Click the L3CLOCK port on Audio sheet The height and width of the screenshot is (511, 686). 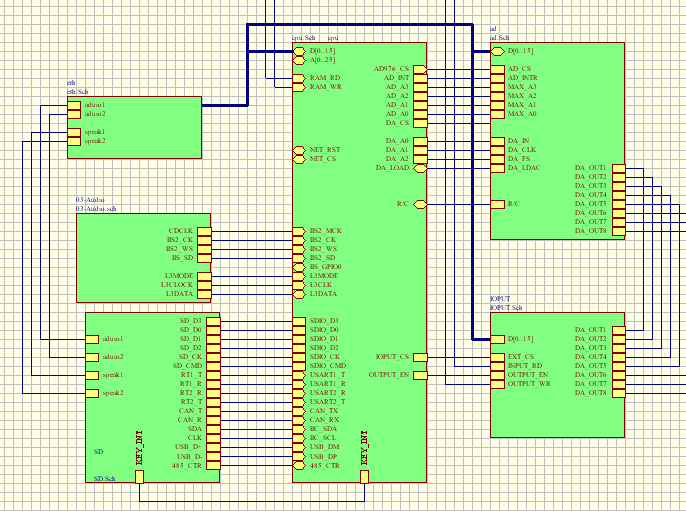coord(204,285)
